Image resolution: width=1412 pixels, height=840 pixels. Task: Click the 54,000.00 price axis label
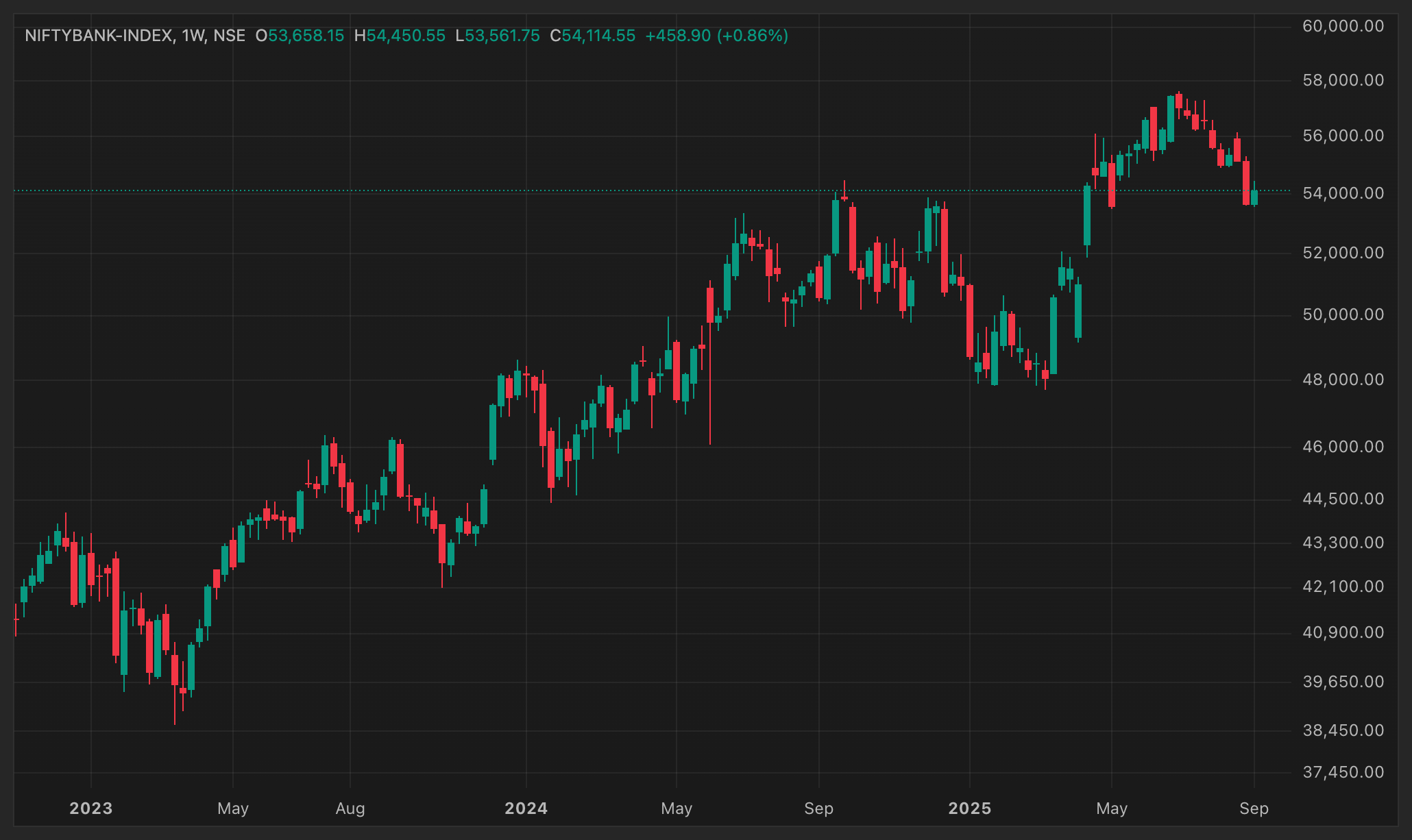coord(1343,193)
